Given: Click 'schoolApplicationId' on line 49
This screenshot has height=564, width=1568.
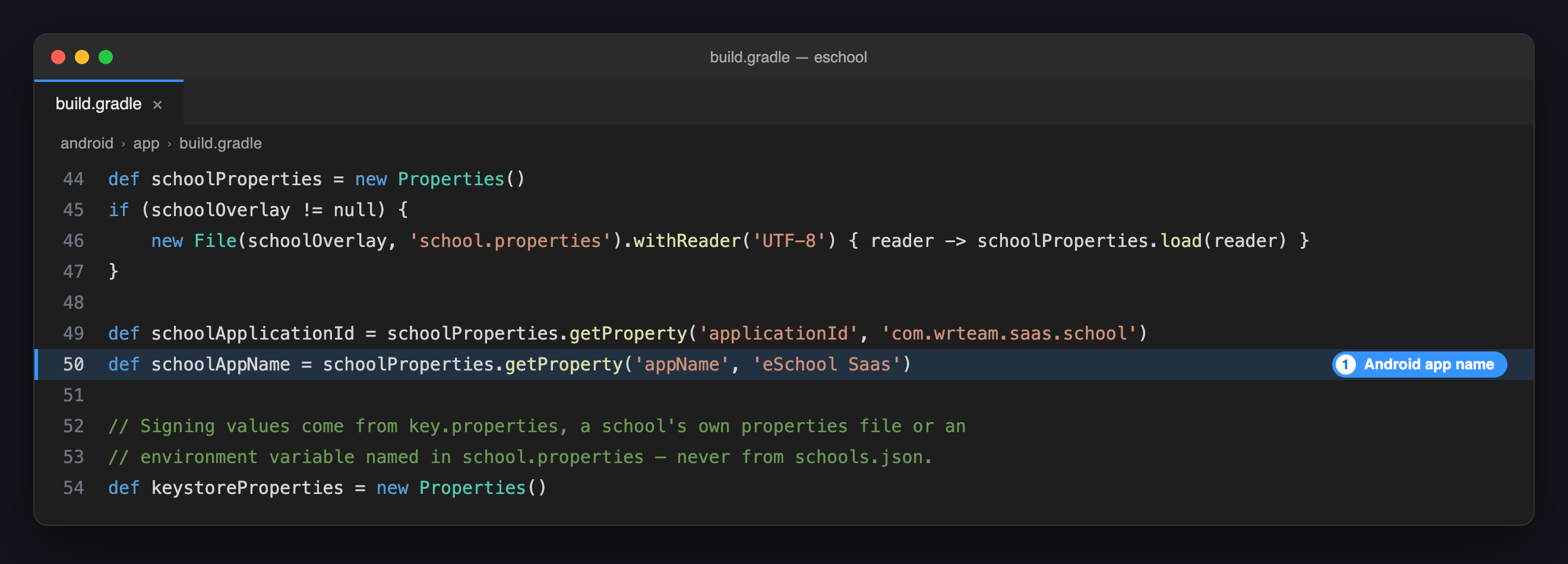Looking at the screenshot, I should pos(252,334).
